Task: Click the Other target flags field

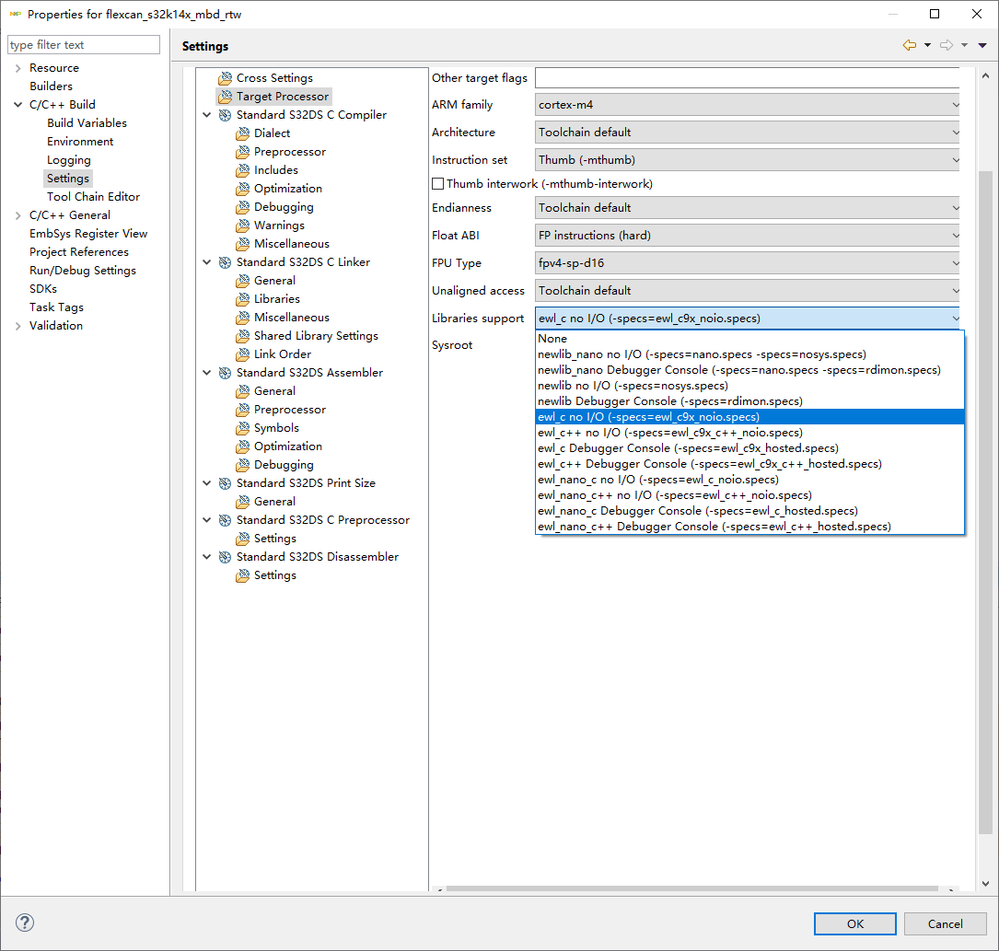Action: tap(747, 78)
